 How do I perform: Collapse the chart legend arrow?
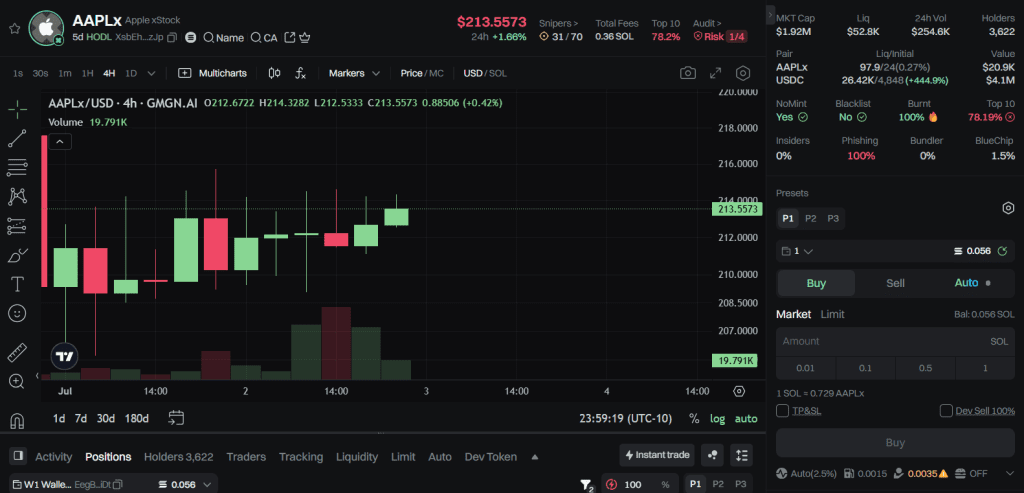(59, 141)
